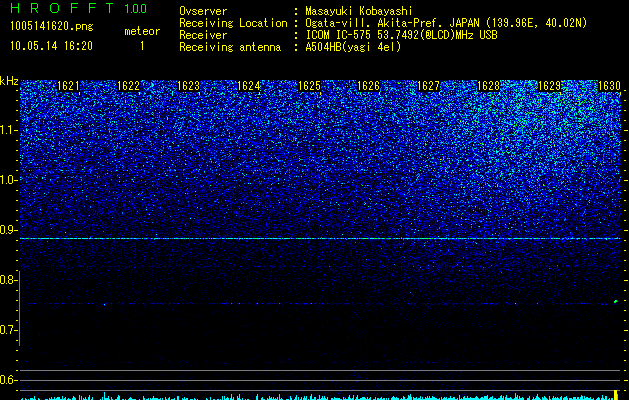Click the observer name Masayuki Kobayashi
Screen dimensions: 629x400
[x=359, y=12]
